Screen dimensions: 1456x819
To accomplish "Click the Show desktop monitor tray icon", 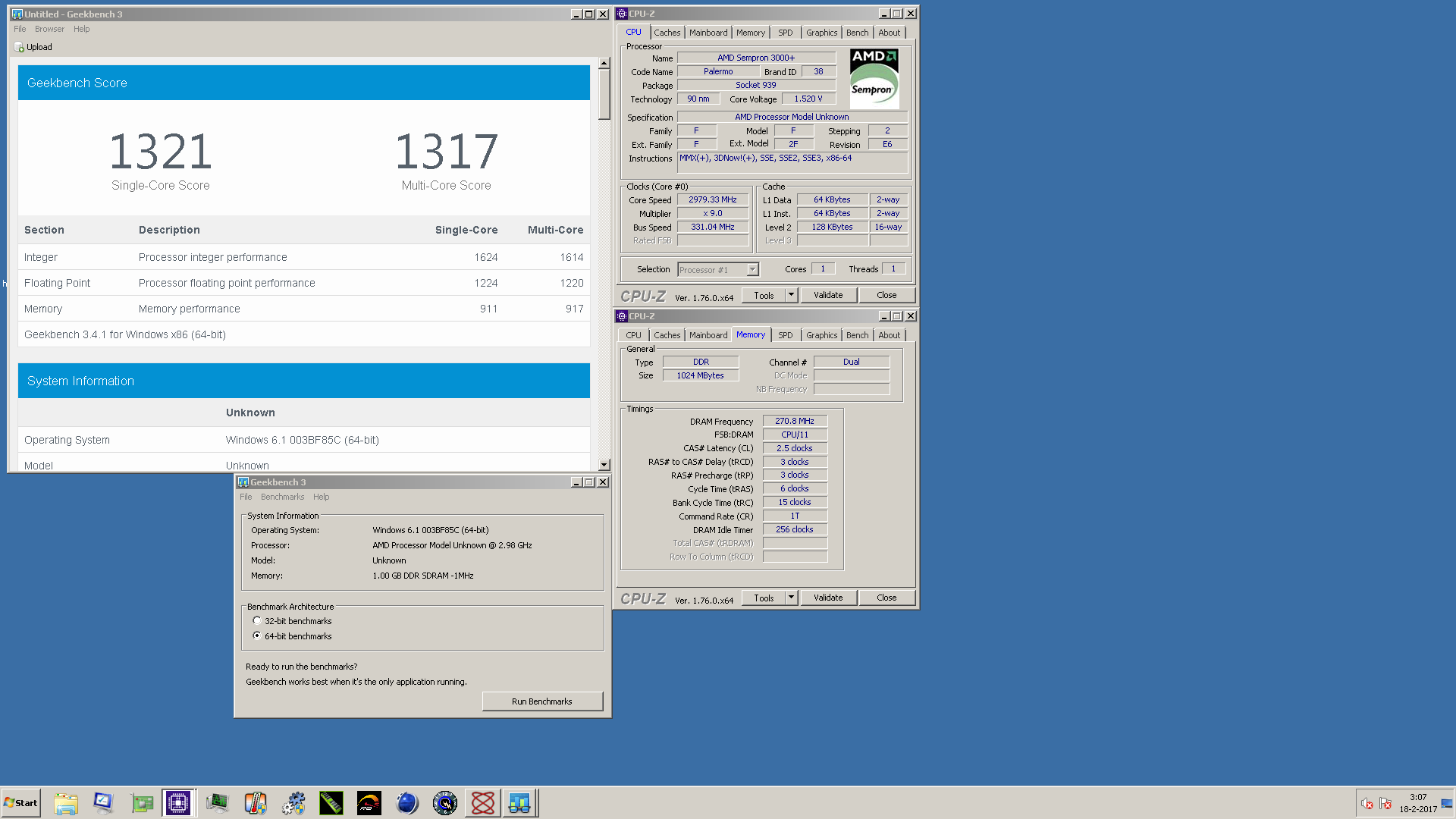I will [1447, 804].
